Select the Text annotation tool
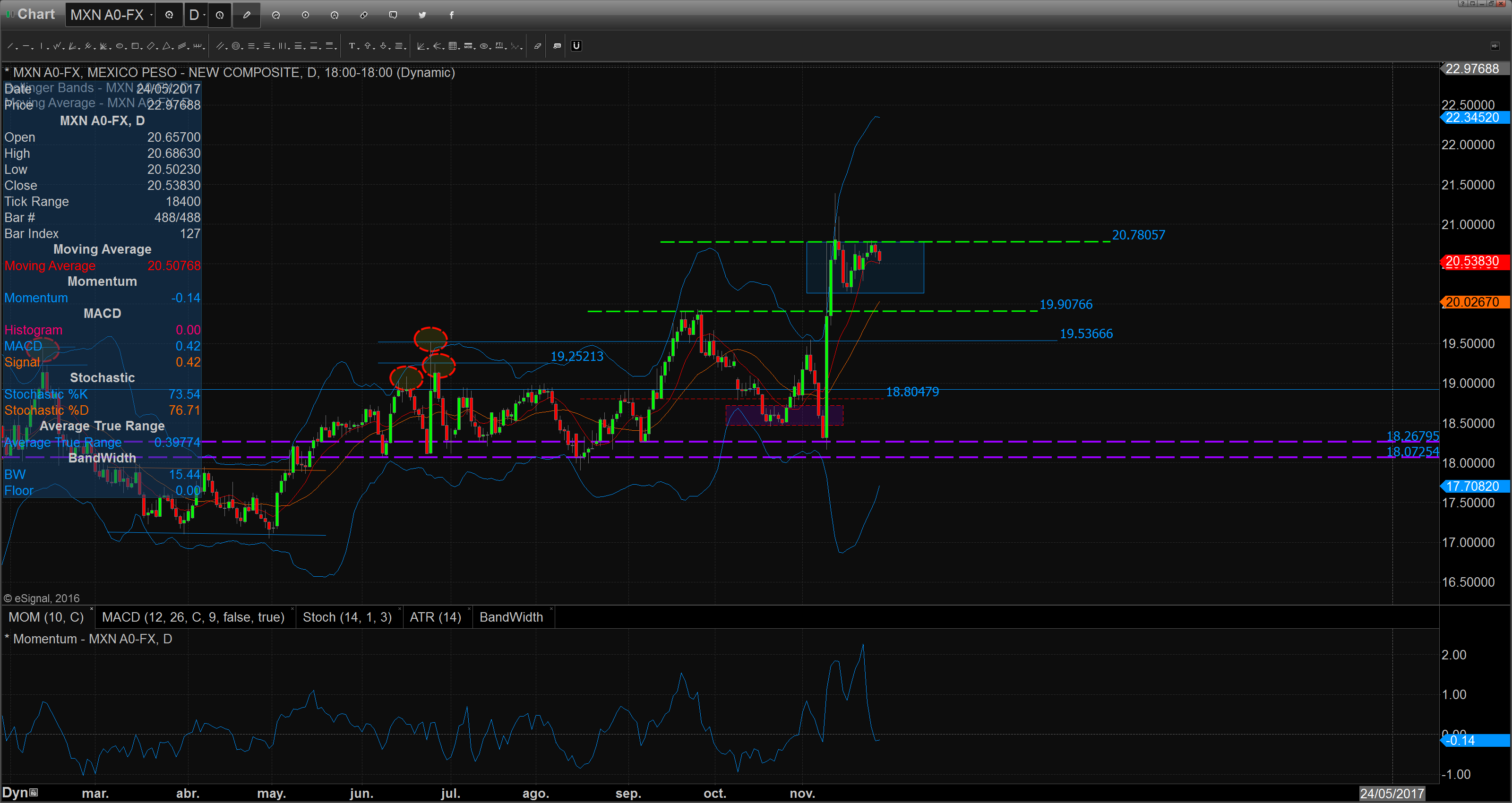 [352, 46]
